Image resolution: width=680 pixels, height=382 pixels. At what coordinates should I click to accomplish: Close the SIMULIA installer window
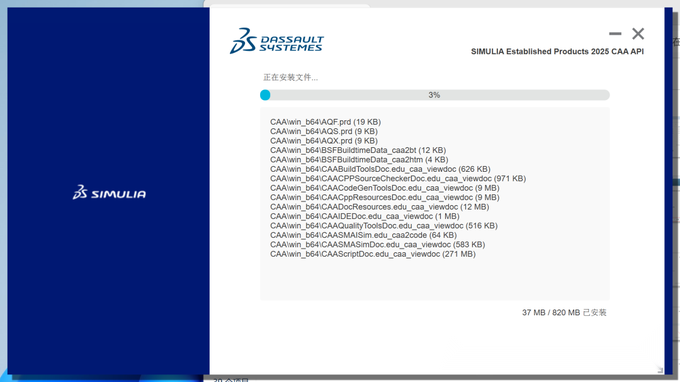pos(638,33)
